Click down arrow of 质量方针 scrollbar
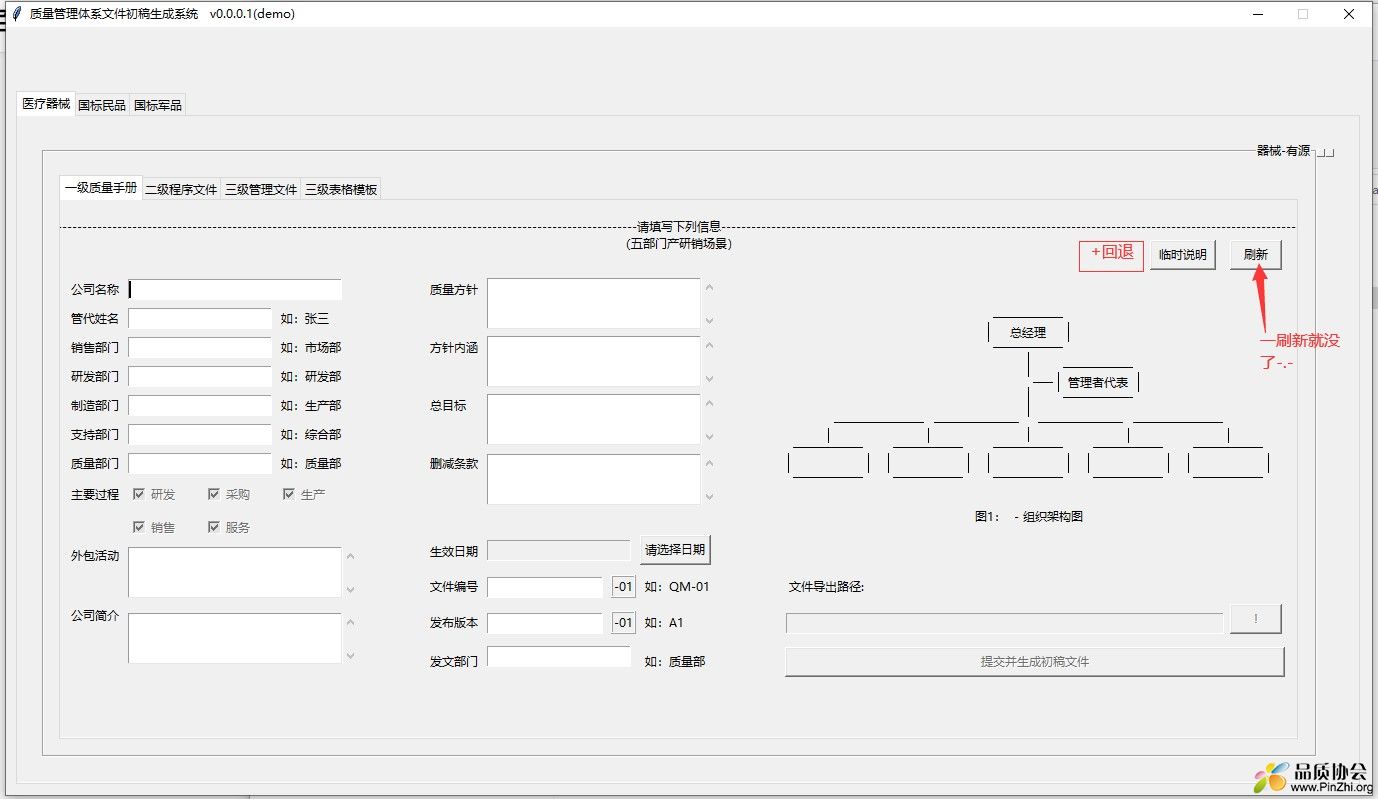Image resolution: width=1378 pixels, height=799 pixels. 710,320
